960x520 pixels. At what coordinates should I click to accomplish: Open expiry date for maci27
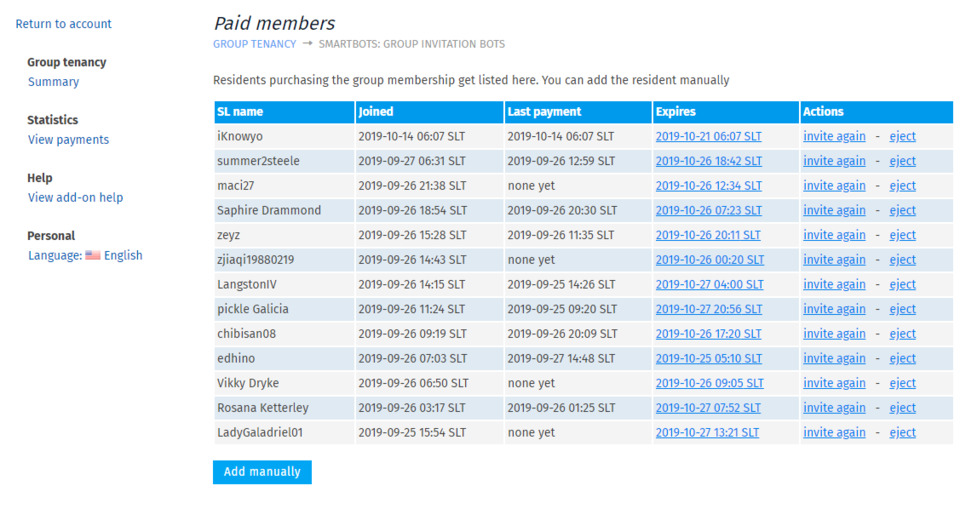pyautogui.click(x=708, y=186)
